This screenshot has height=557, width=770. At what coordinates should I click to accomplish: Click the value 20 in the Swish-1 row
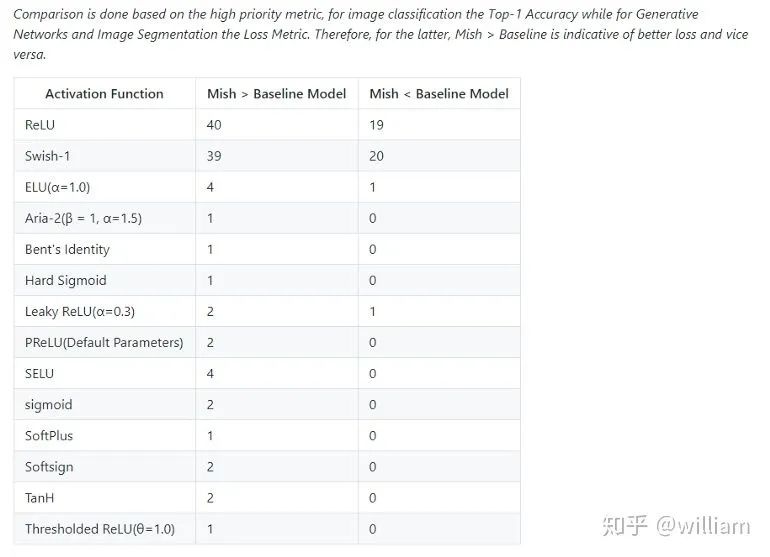pos(377,156)
